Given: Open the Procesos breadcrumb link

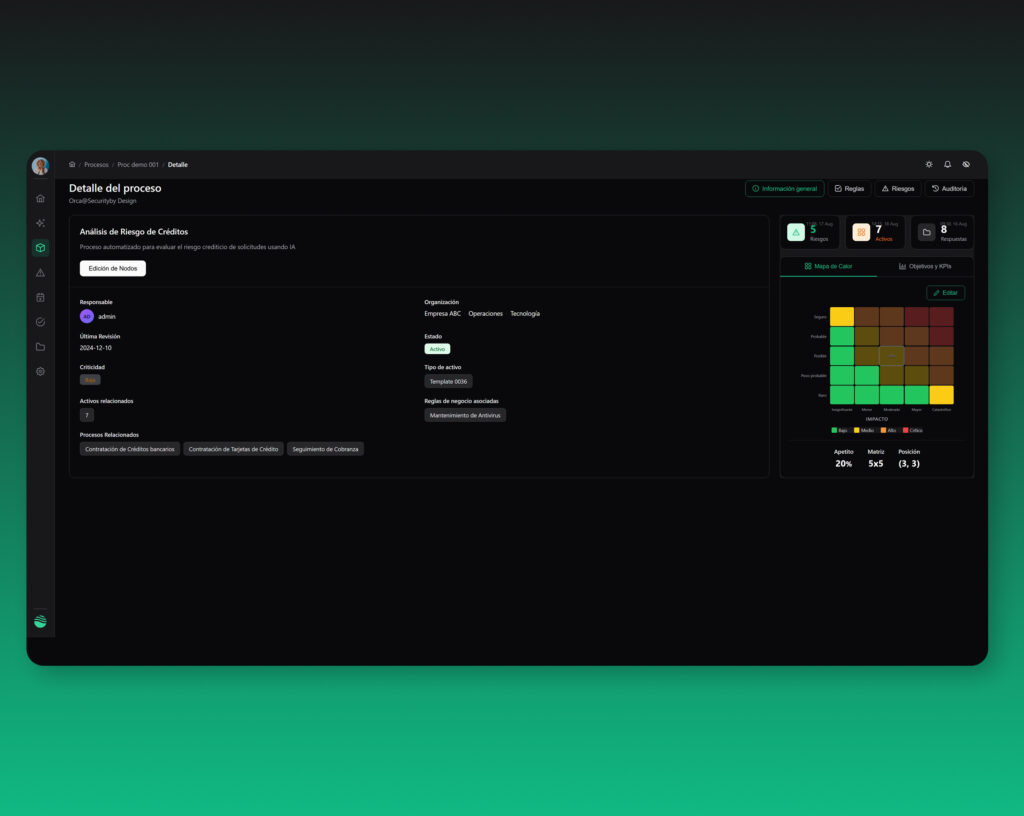Looking at the screenshot, I should [96, 165].
